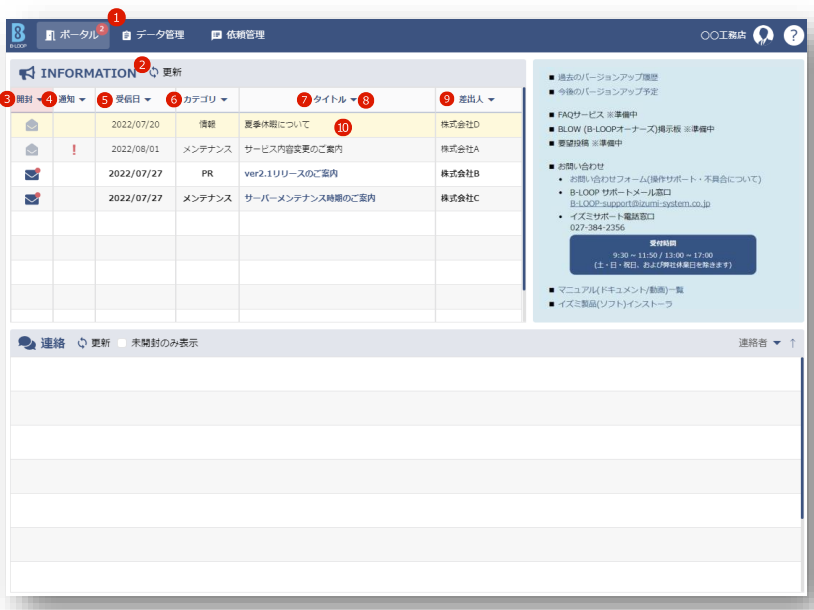Screen dimensions: 814x610
Task: Click the help question mark icon
Action: [x=793, y=35]
